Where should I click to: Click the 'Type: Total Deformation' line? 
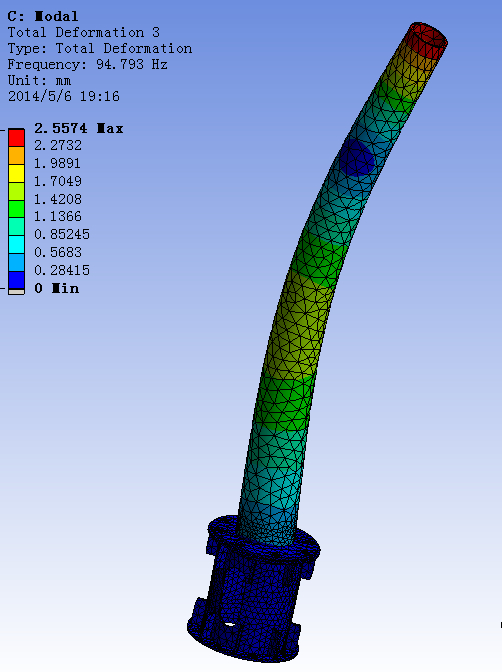(x=100, y=48)
